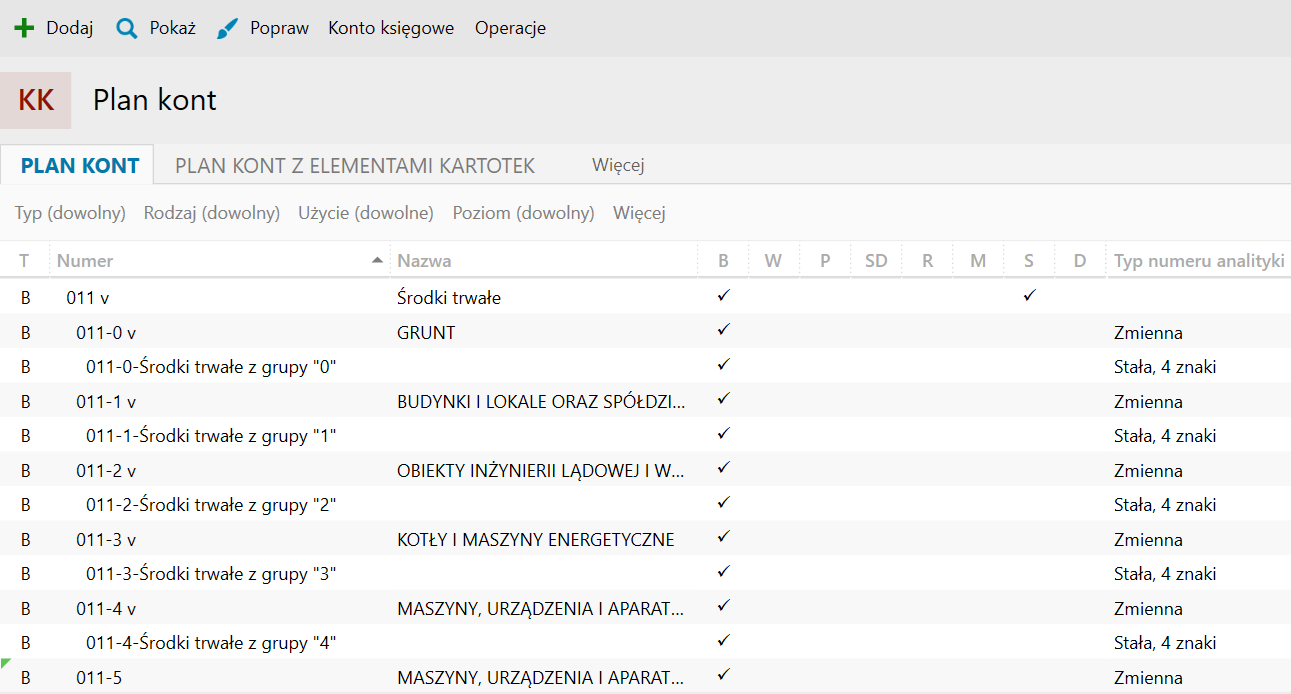Click the magnifier Pokaż icon
Viewport: 1291px width, 694px height.
coord(127,28)
